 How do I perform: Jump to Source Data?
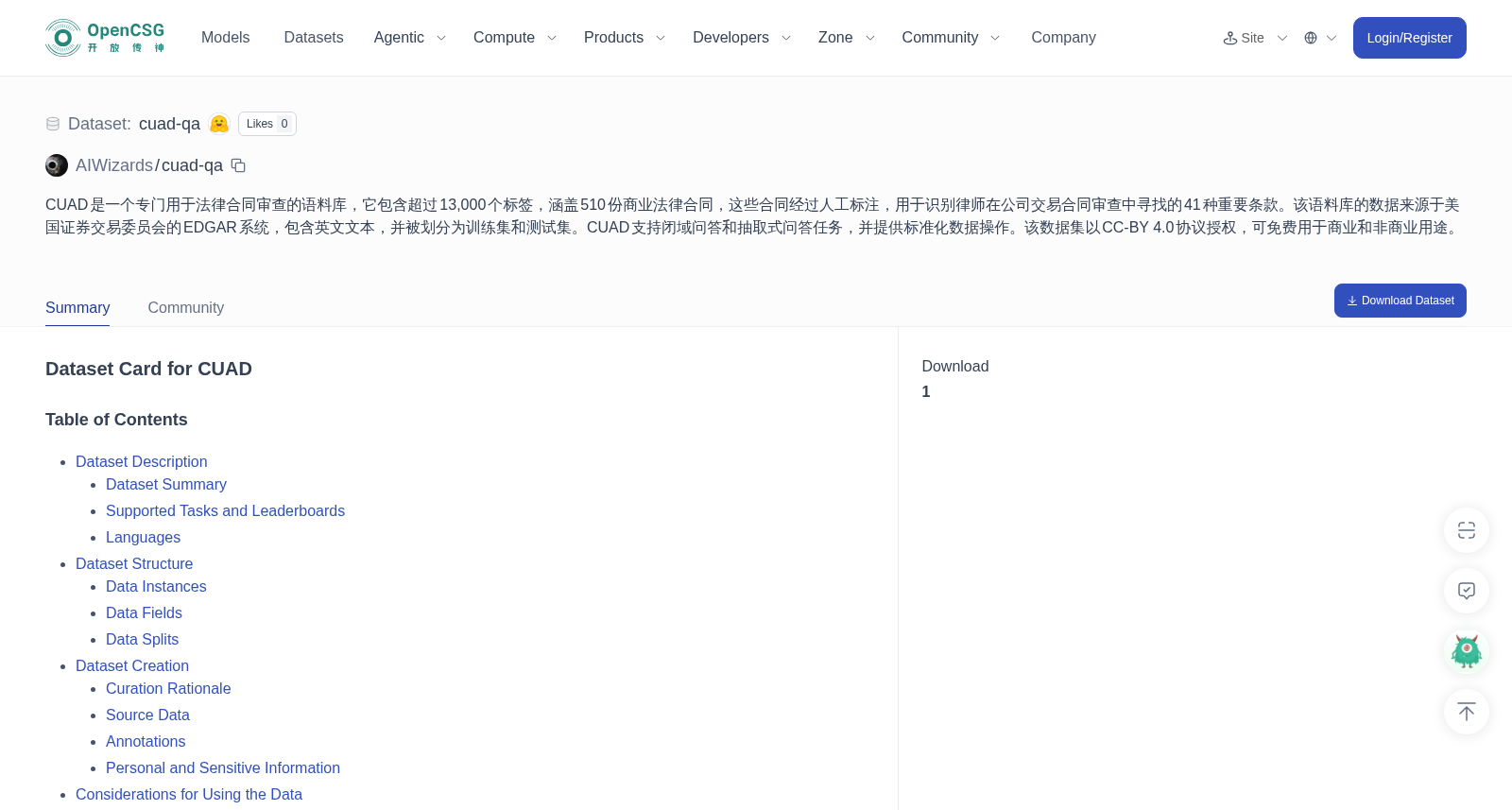pyautogui.click(x=147, y=715)
